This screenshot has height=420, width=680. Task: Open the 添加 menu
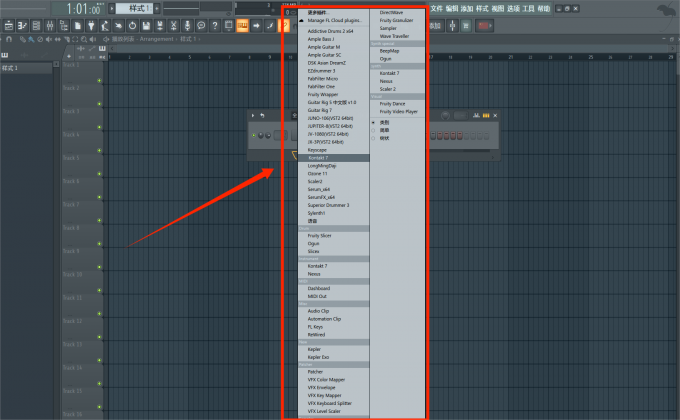(467, 8)
